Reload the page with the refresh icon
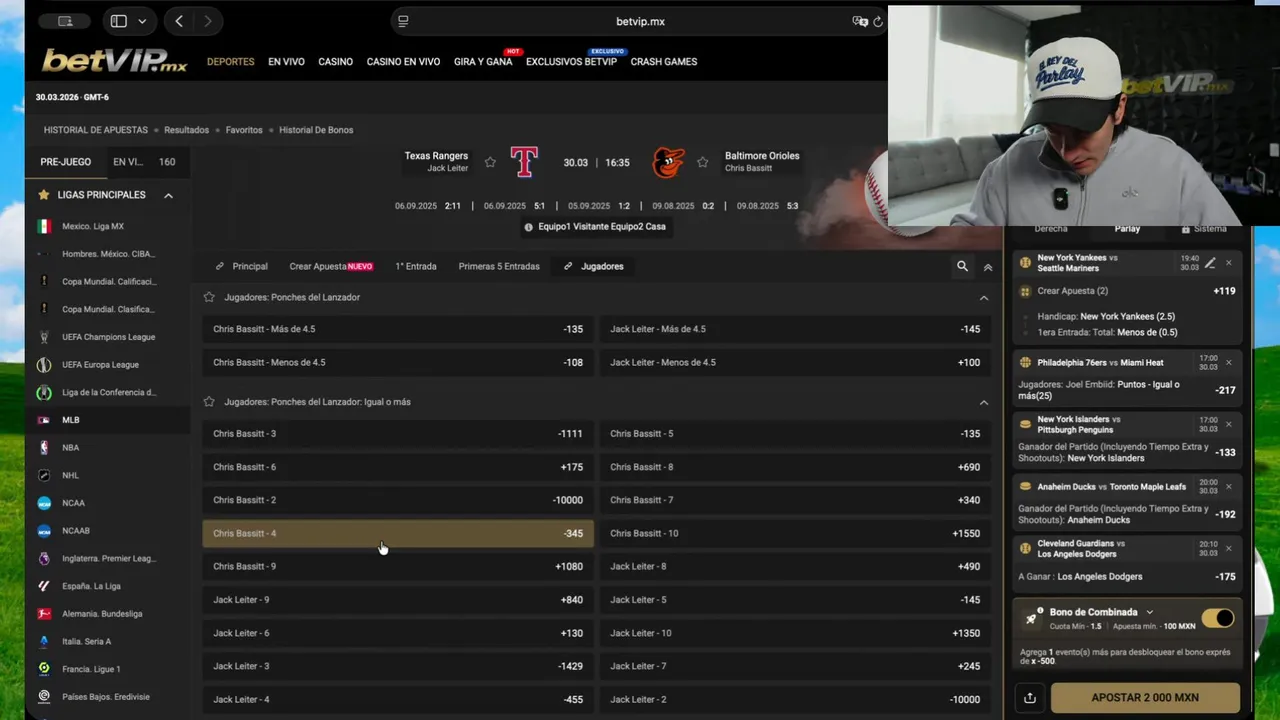Screen dimensions: 1280x720 click(878, 21)
